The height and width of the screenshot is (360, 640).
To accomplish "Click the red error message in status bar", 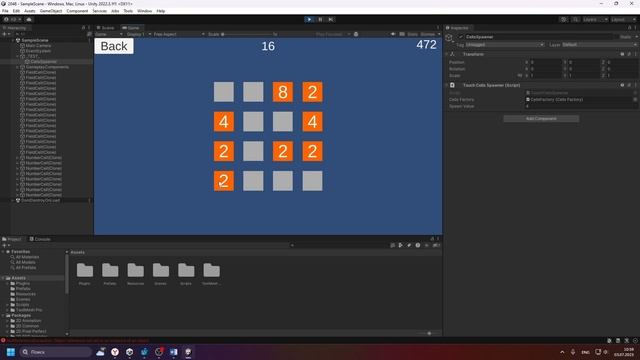I will [x=78, y=340].
